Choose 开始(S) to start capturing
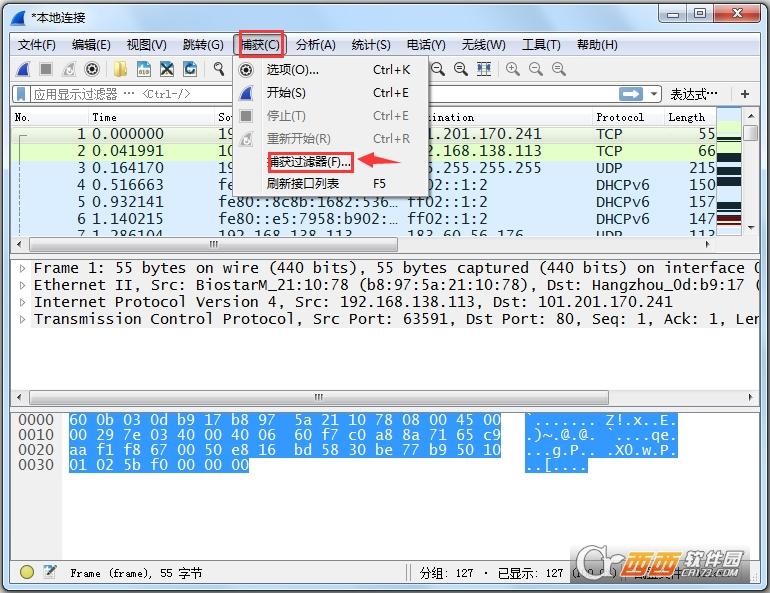The height and width of the screenshot is (593, 770). pos(330,93)
